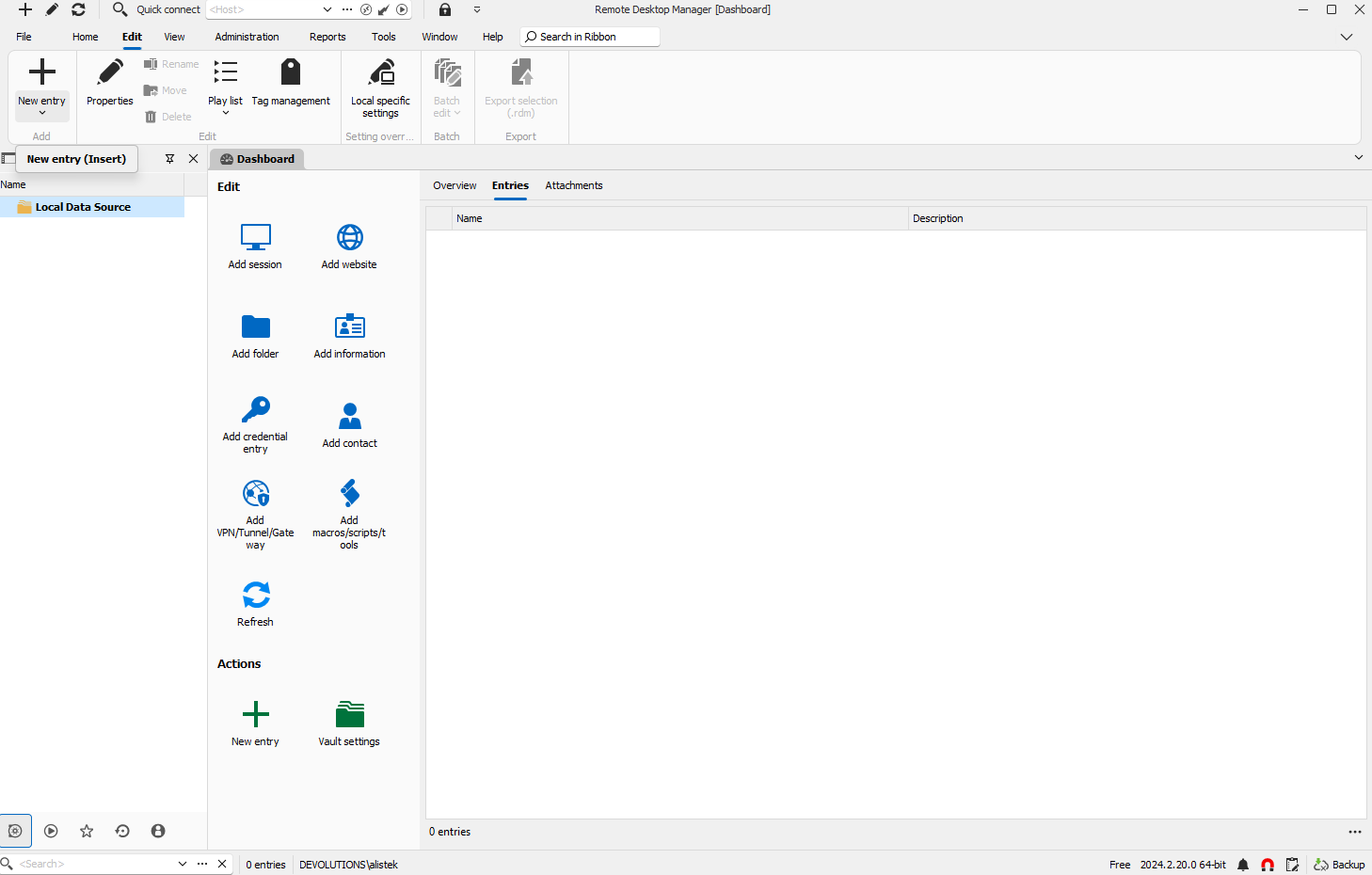Select the Vault view icon in the navigation footer
The image size is (1372, 875).
pos(15,831)
